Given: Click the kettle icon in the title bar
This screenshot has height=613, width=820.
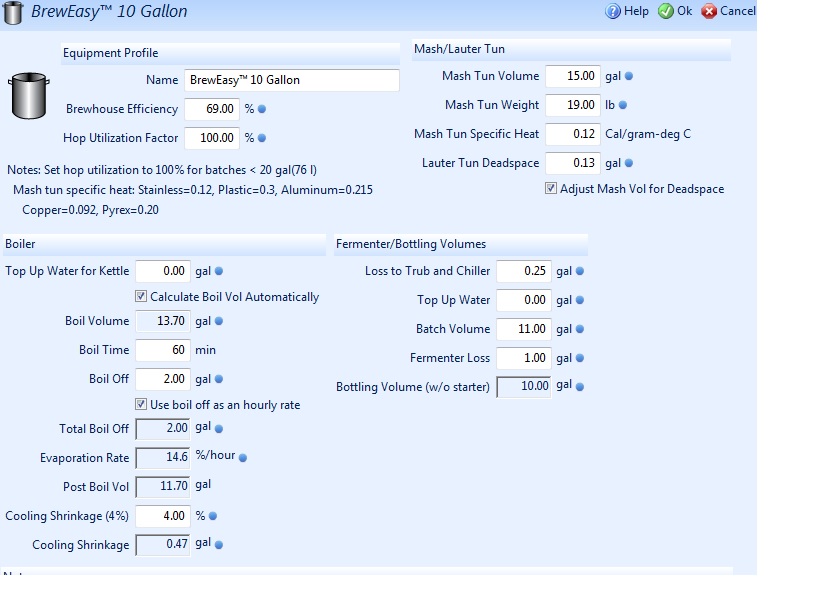Looking at the screenshot, I should 13,13.
